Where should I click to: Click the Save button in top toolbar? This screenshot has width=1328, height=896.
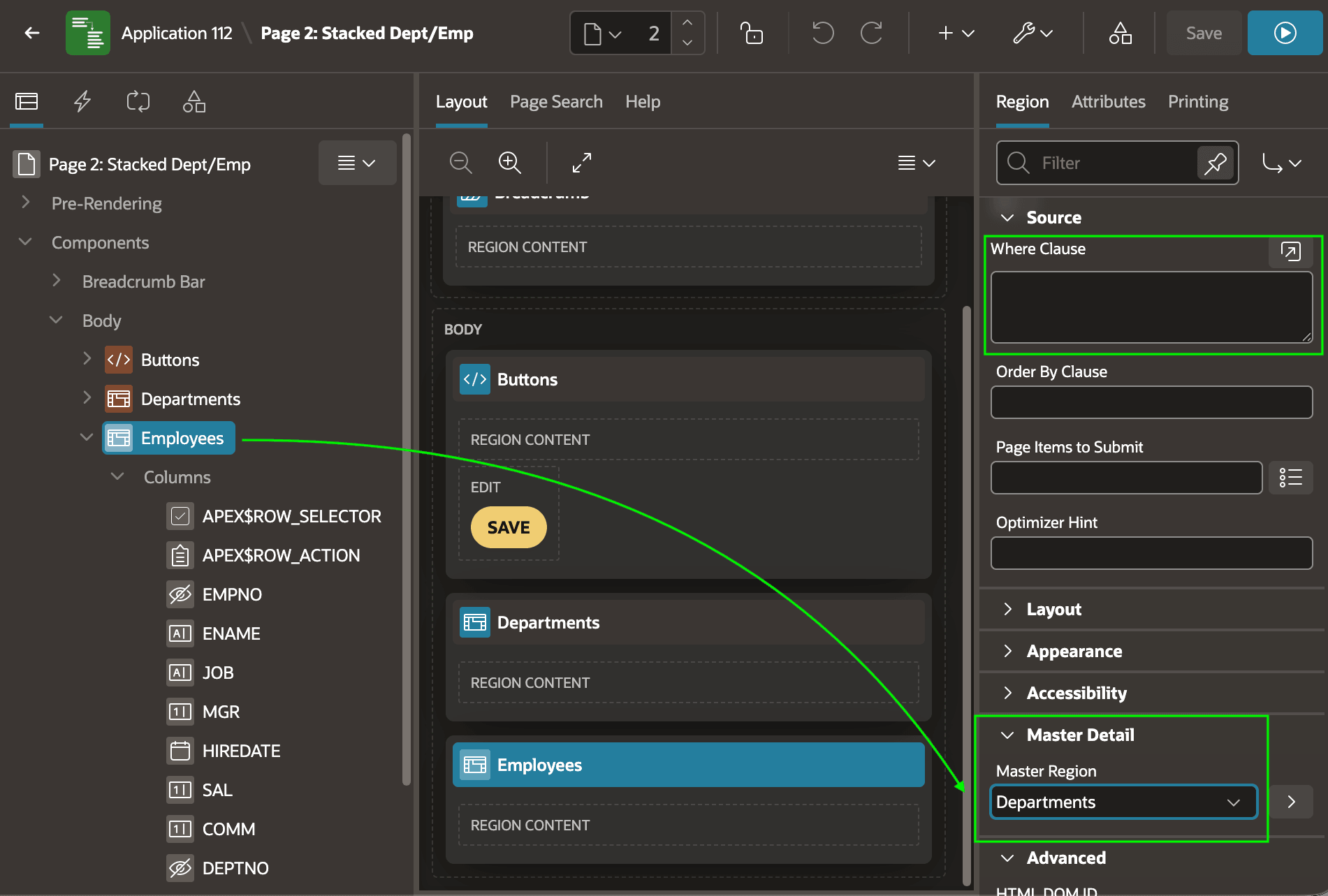tap(1204, 33)
